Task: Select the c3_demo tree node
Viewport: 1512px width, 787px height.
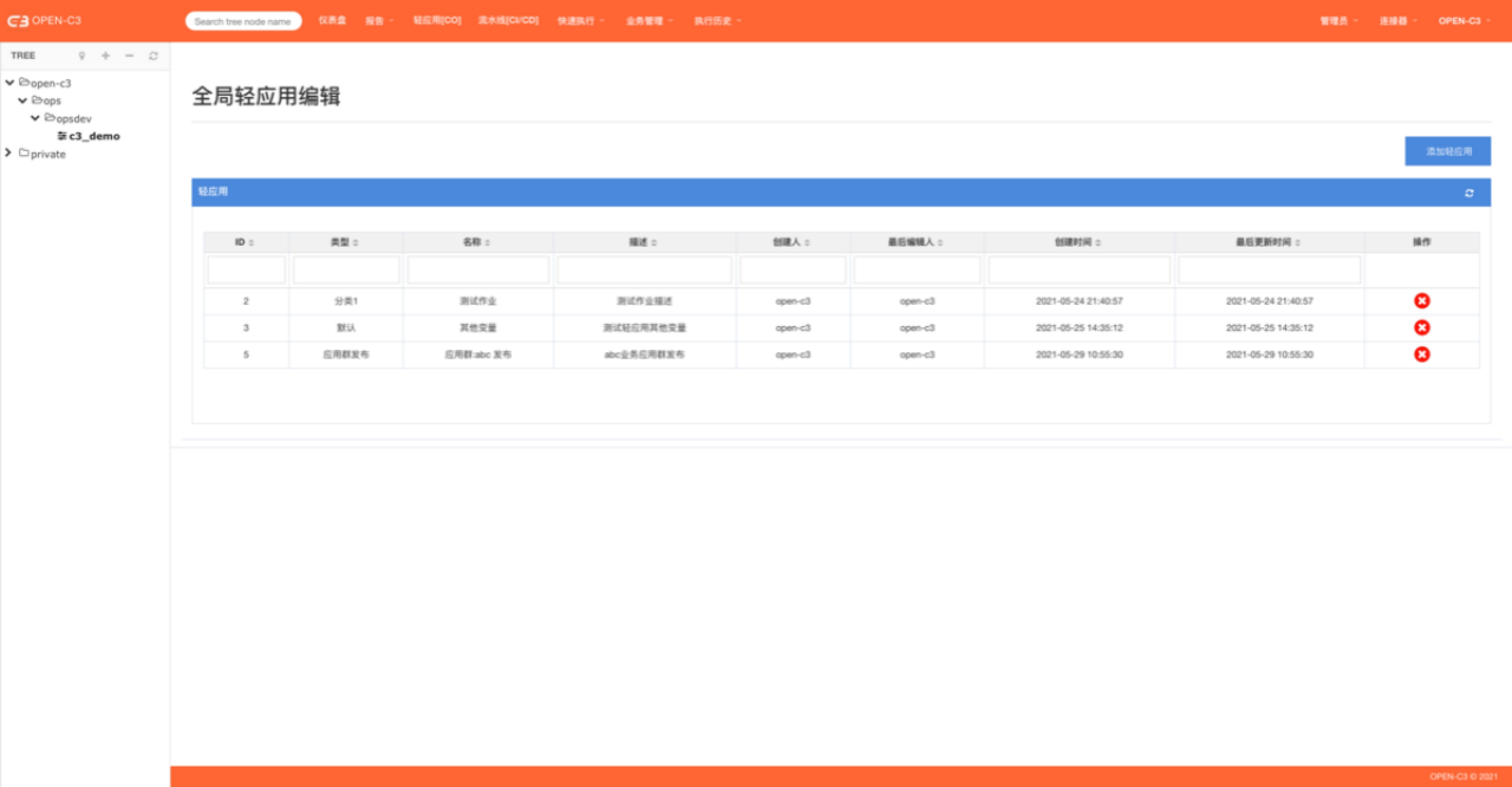Action: [94, 136]
